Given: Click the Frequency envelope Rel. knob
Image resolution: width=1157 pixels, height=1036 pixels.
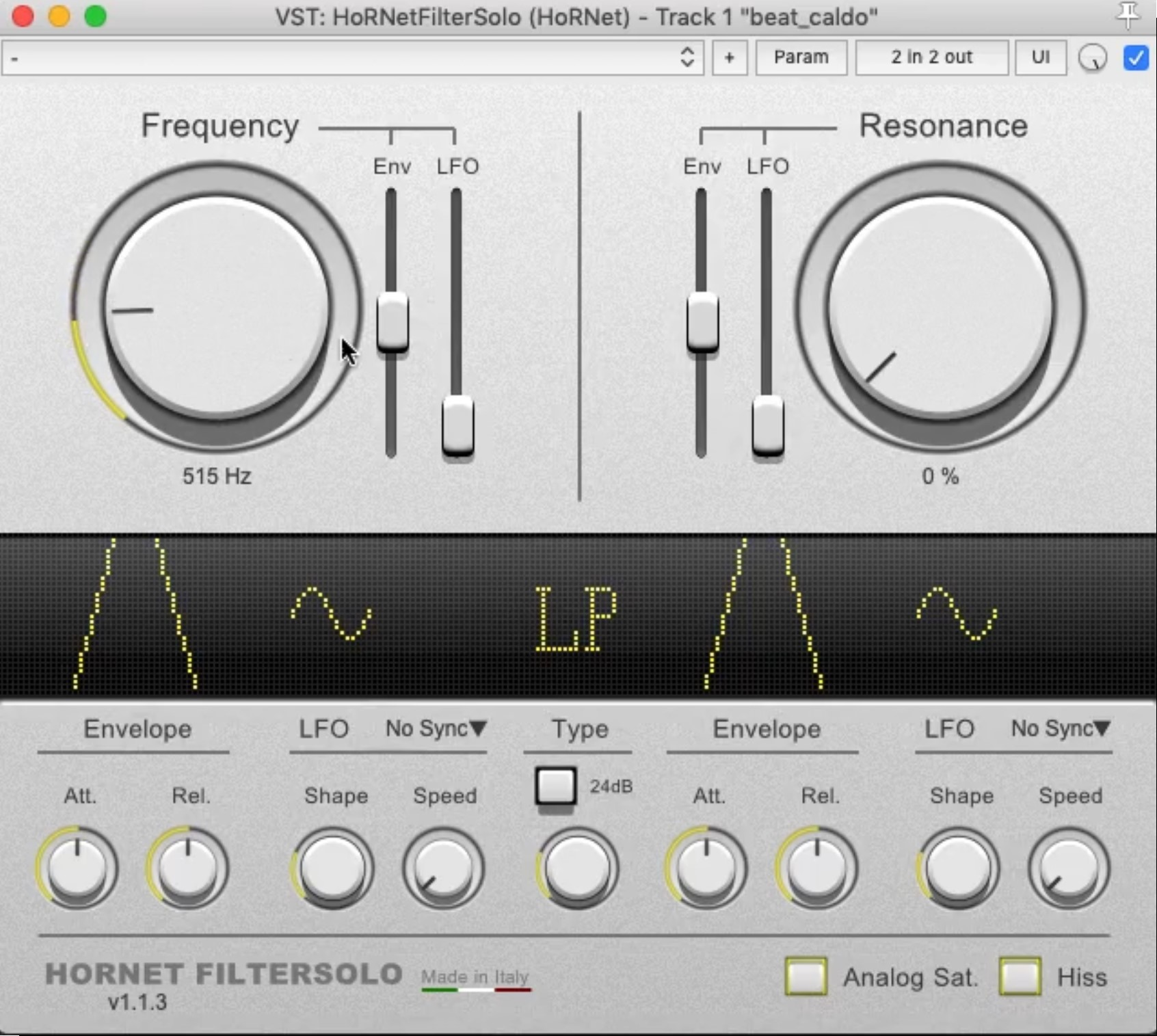Looking at the screenshot, I should click(188, 868).
